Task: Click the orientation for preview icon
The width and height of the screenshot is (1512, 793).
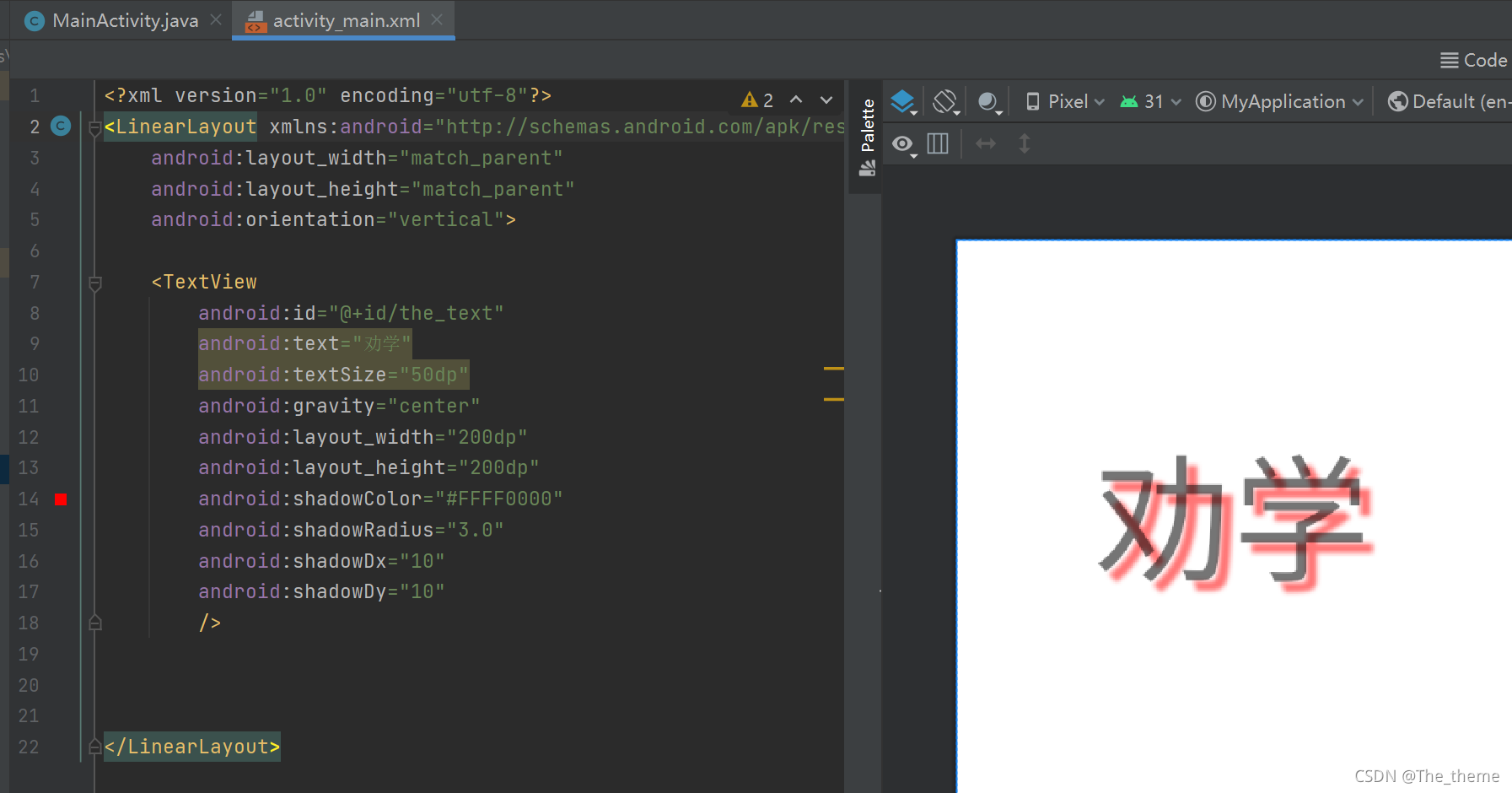Action: click(x=946, y=102)
